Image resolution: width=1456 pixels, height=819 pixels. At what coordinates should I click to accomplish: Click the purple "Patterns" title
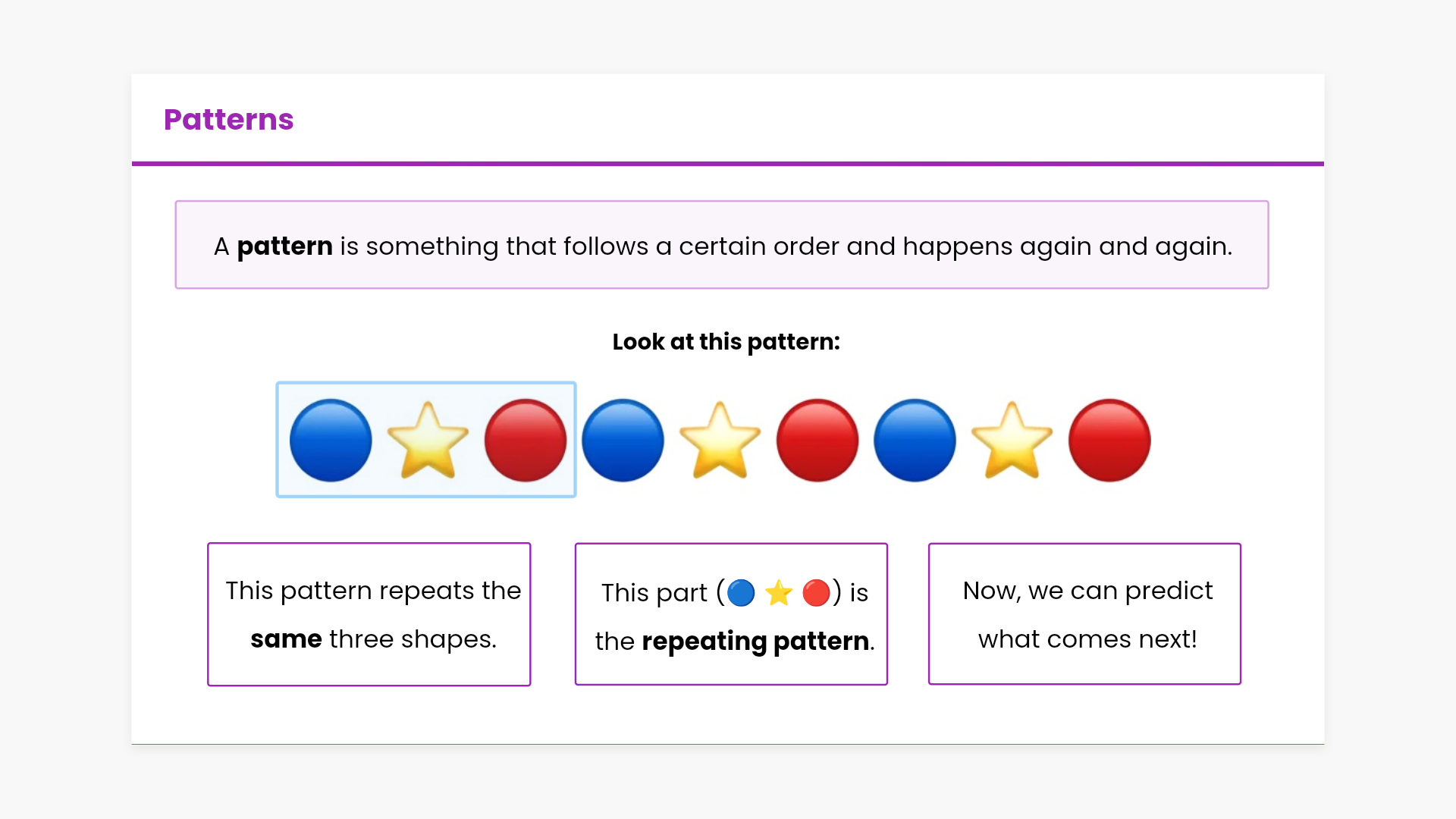(228, 120)
